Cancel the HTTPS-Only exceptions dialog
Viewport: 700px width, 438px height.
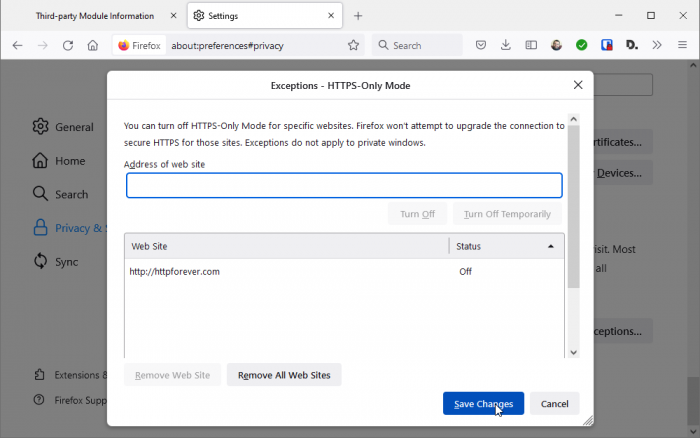pos(554,404)
